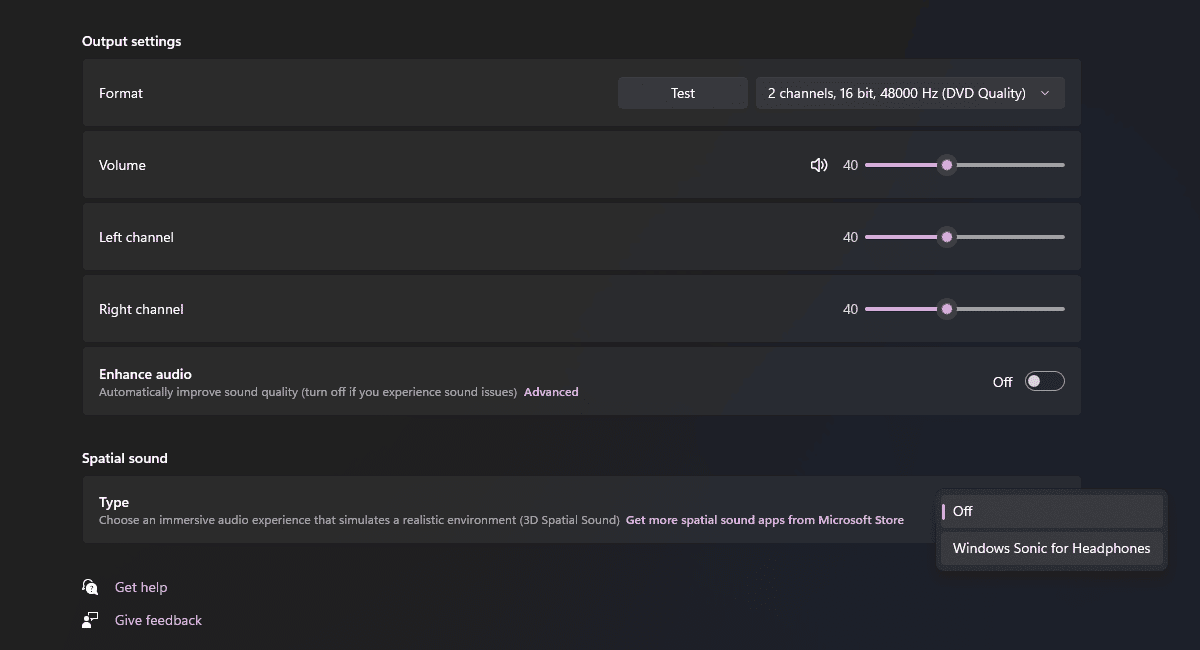Screen dimensions: 1200x650
Task: Click the Volume slider thumb
Action: [947, 165]
